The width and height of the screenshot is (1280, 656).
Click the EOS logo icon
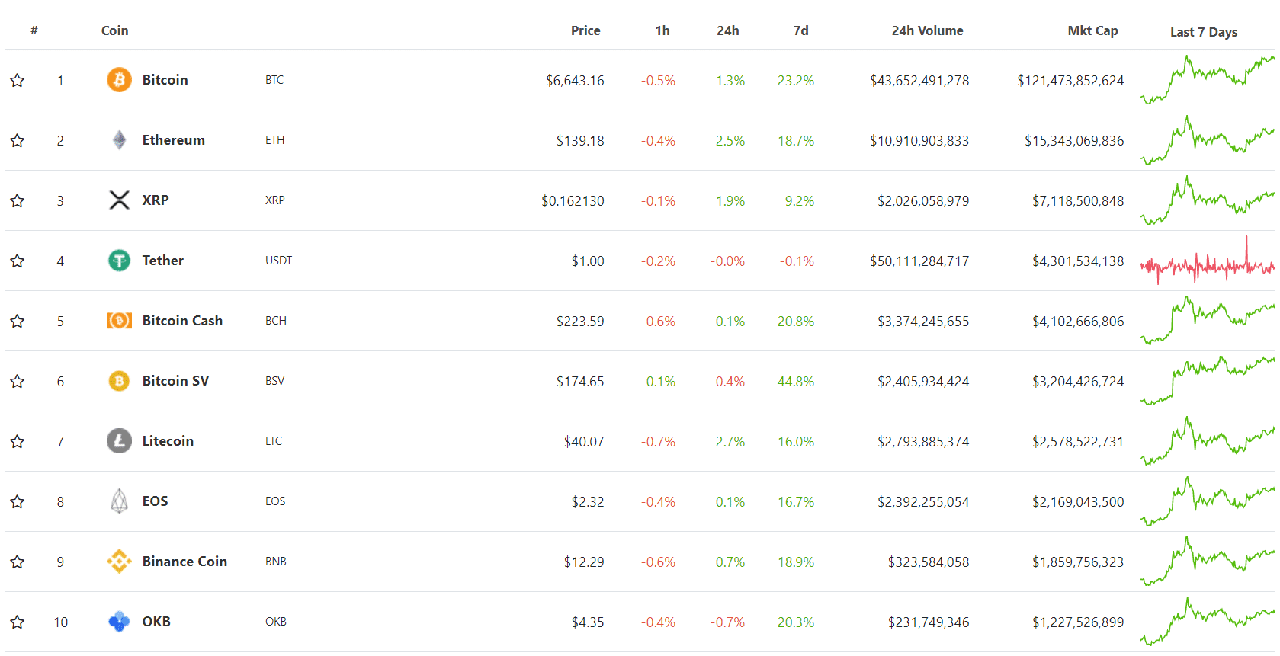click(x=119, y=501)
